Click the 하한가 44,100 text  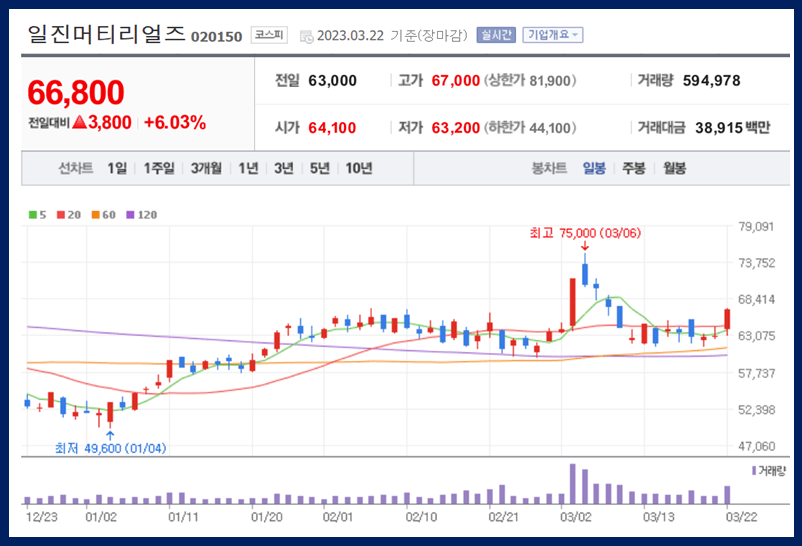point(530,127)
